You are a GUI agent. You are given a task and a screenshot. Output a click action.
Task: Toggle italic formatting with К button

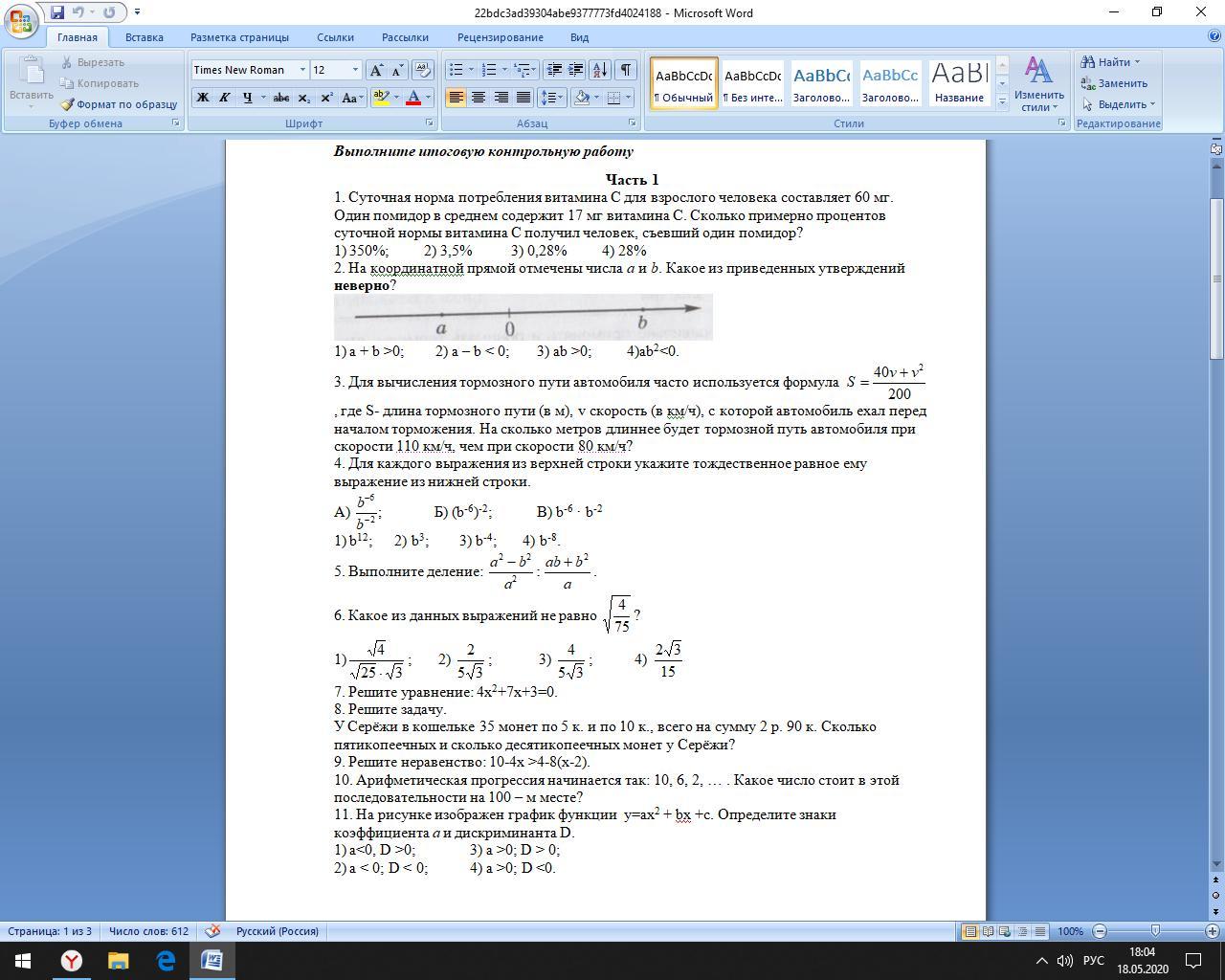225,98
